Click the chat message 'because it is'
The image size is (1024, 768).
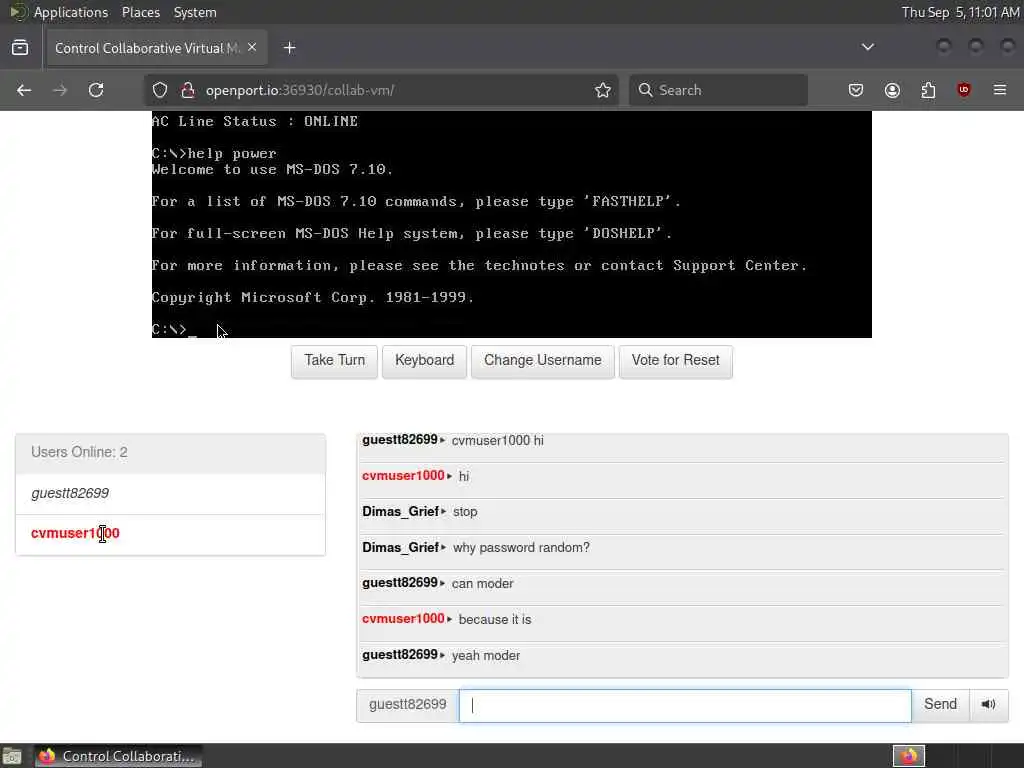point(495,620)
